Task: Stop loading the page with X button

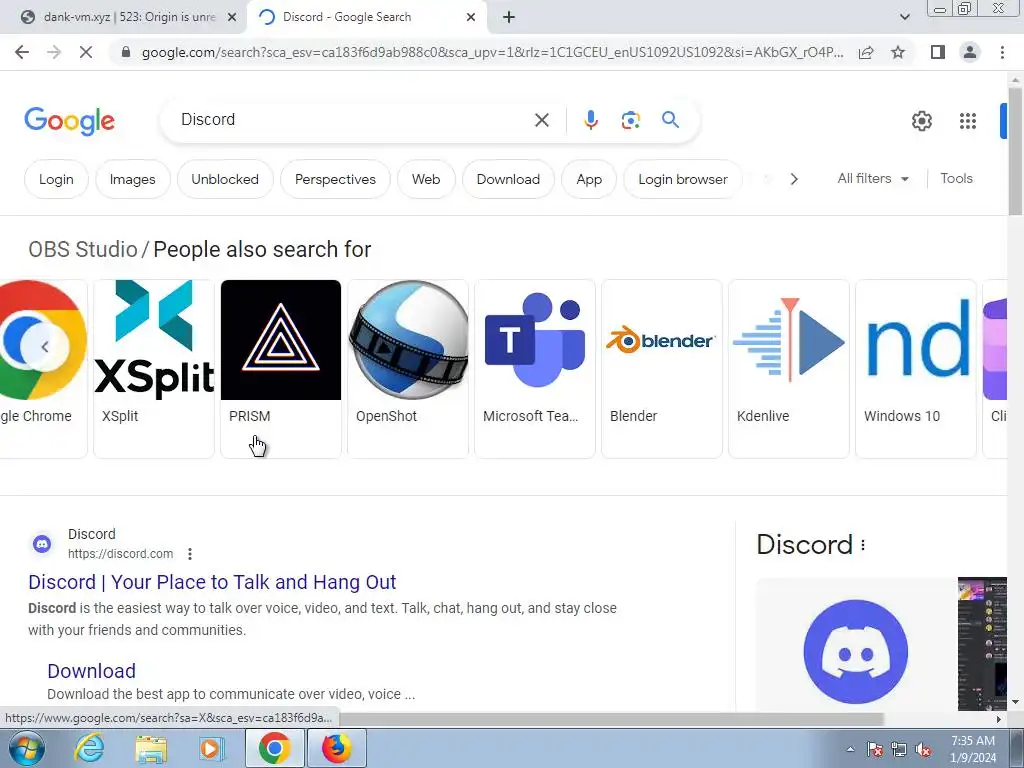Action: tap(86, 52)
